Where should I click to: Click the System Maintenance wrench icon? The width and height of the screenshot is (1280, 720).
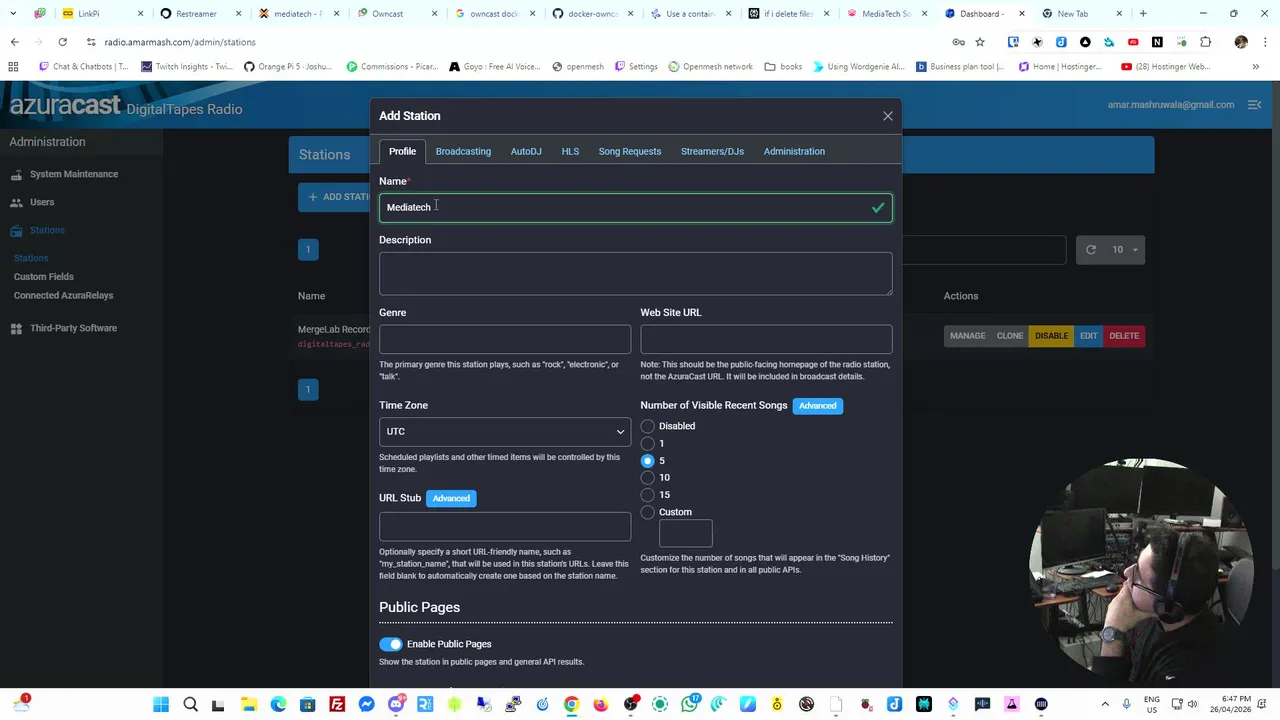click(16, 175)
